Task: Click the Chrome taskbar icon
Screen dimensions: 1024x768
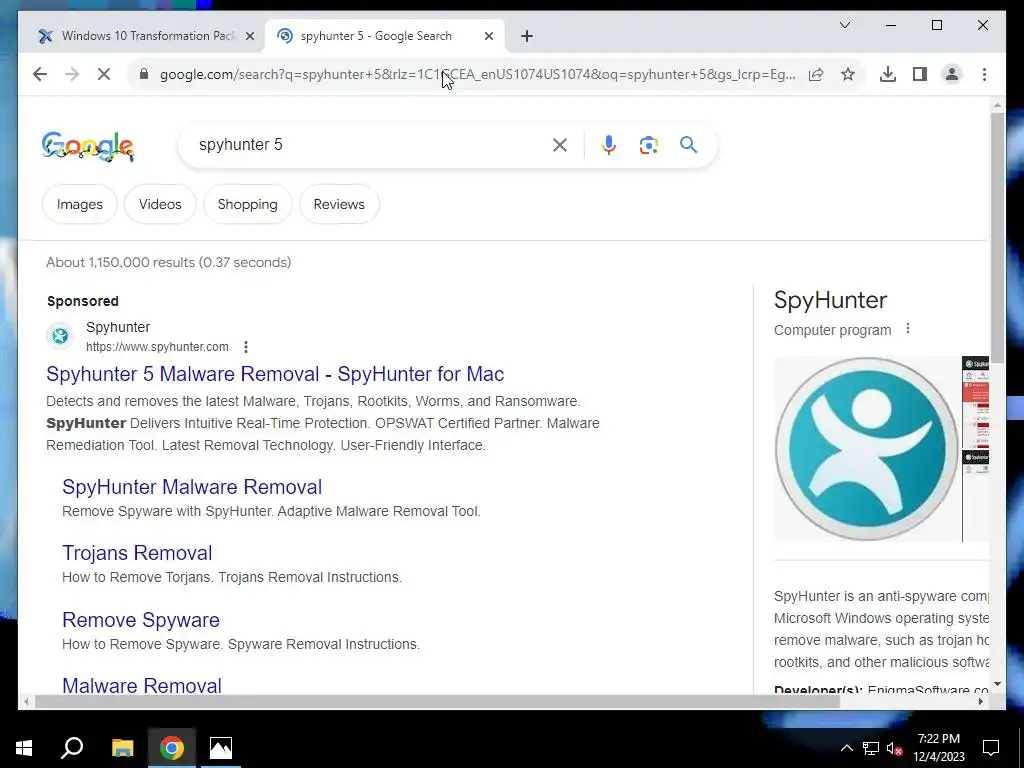Action: (x=172, y=748)
